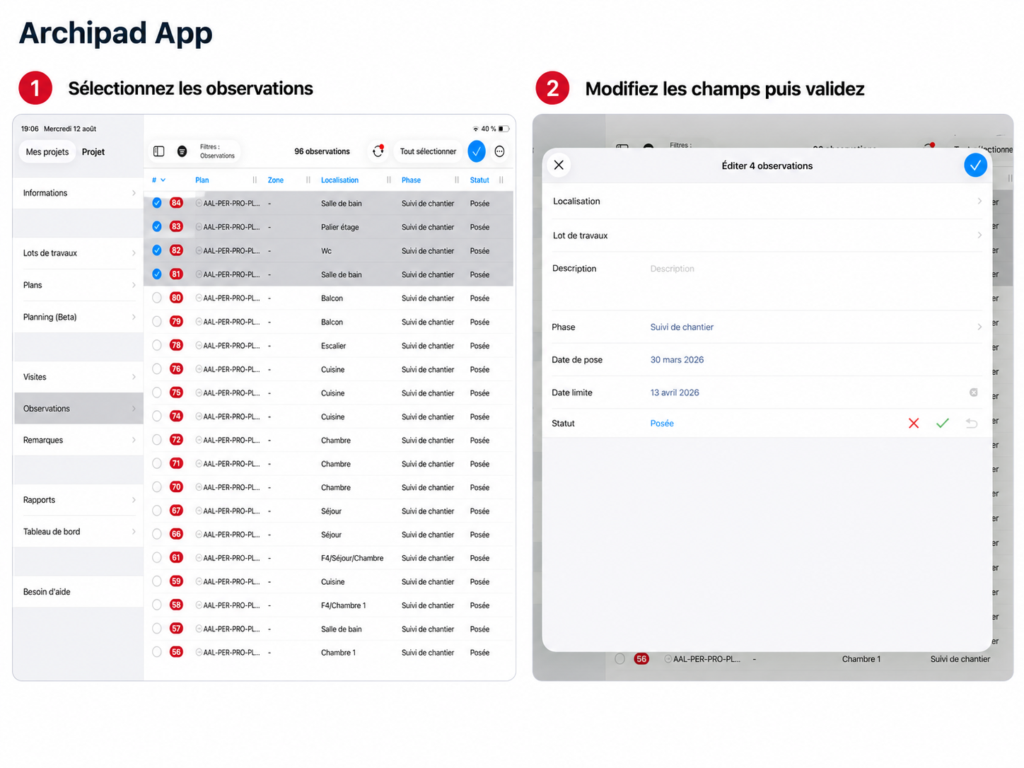Clear the Date limite value icon

[974, 392]
